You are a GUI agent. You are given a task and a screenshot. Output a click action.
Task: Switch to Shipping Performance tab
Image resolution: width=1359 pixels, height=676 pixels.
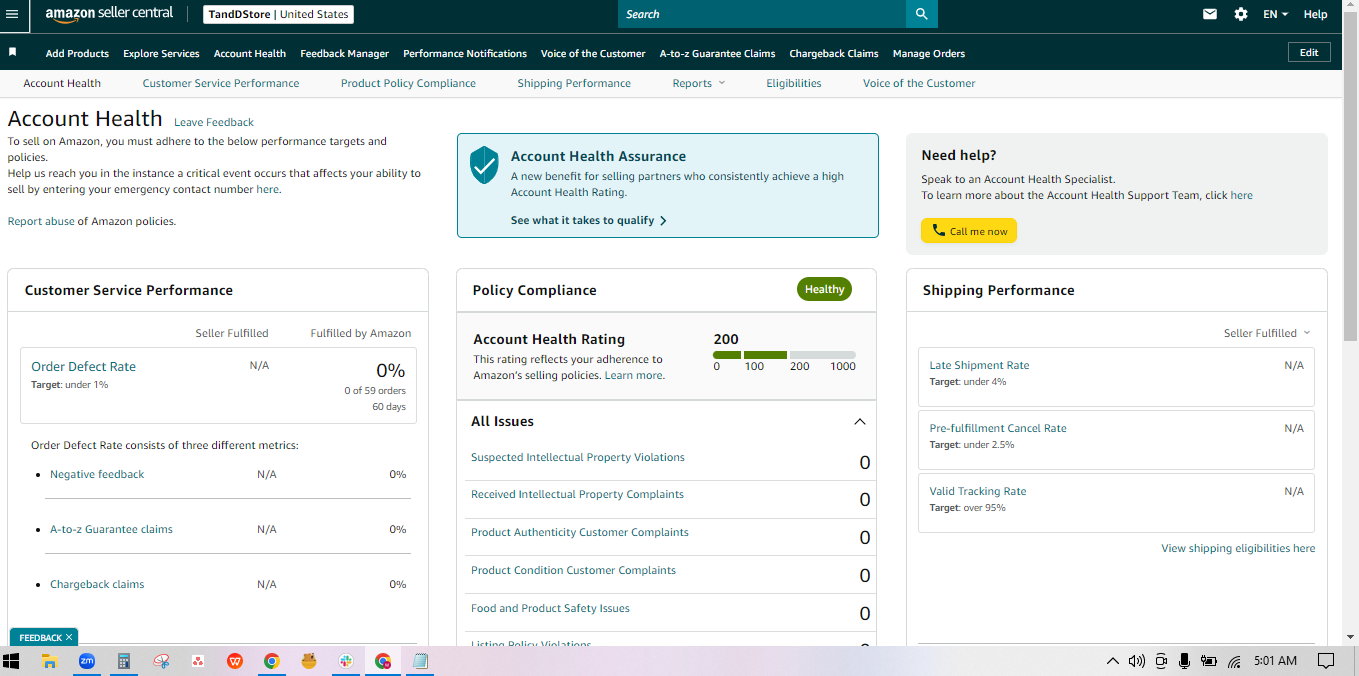pyautogui.click(x=574, y=83)
